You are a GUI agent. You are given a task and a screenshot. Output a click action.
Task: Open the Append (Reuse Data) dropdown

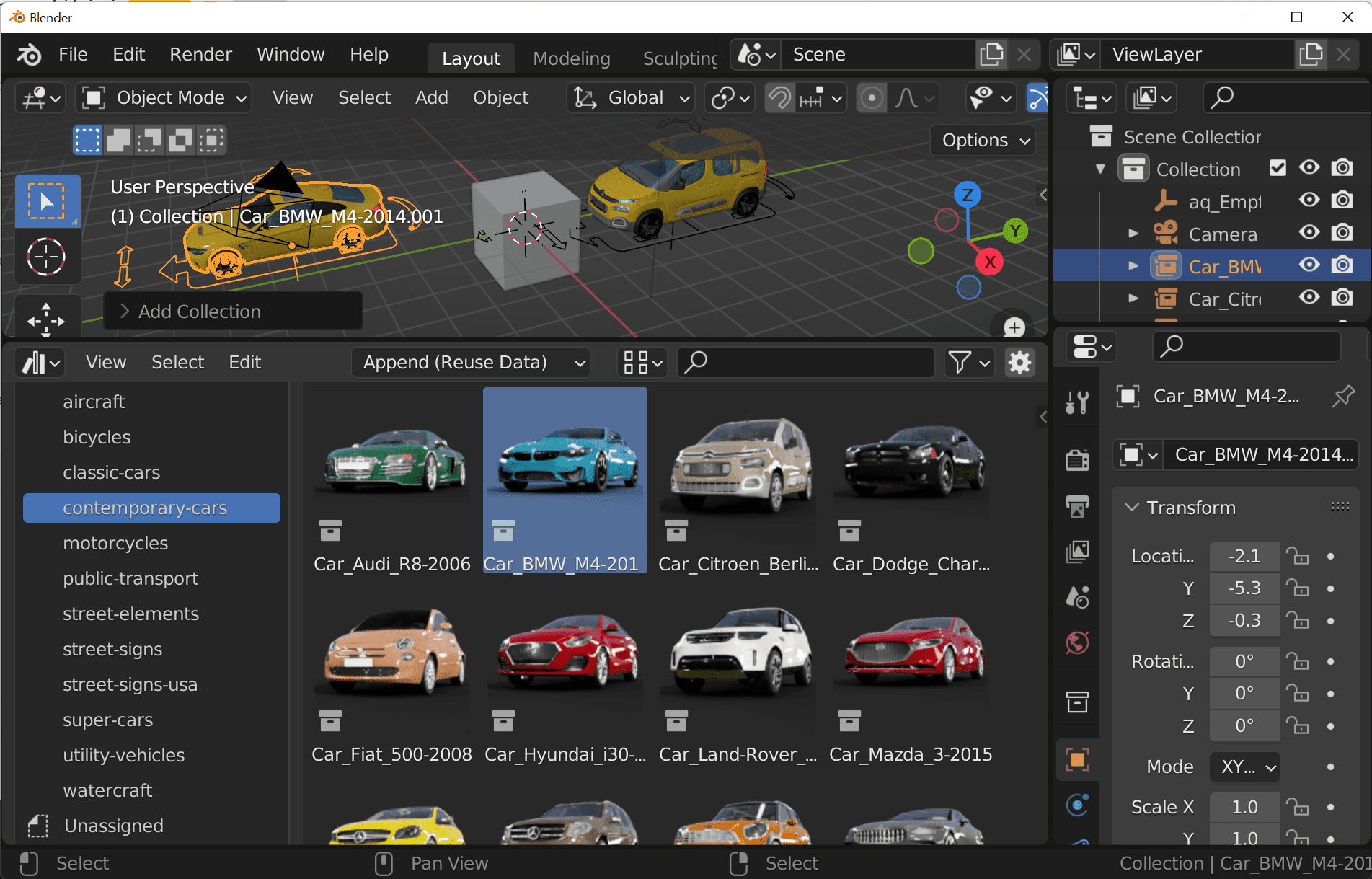coord(470,362)
